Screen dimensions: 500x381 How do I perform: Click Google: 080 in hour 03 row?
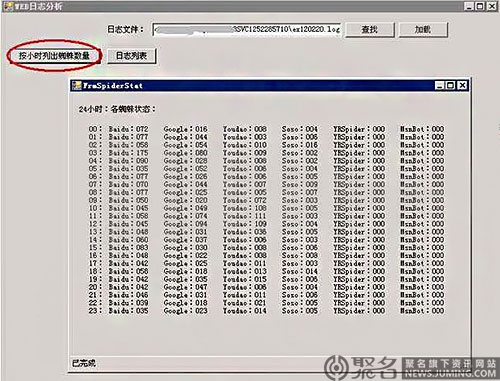[185, 153]
